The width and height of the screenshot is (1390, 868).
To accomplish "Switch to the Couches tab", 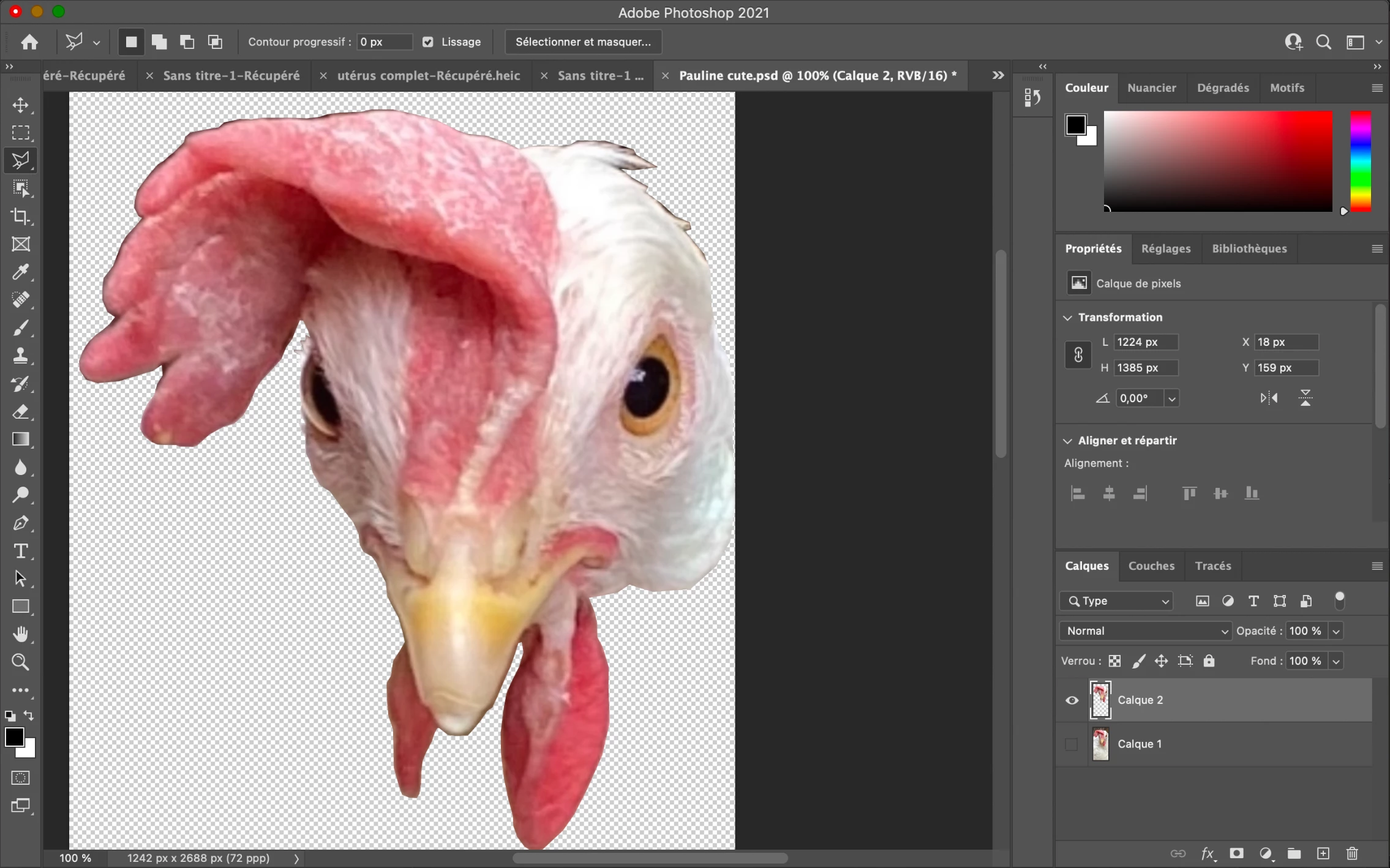I will tap(1151, 566).
